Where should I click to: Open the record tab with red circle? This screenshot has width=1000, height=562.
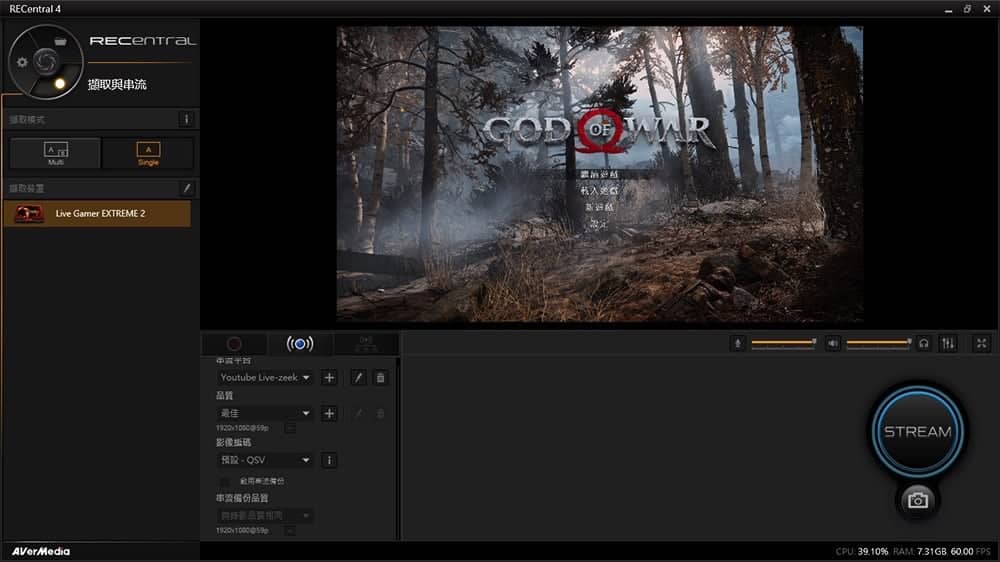[x=234, y=344]
